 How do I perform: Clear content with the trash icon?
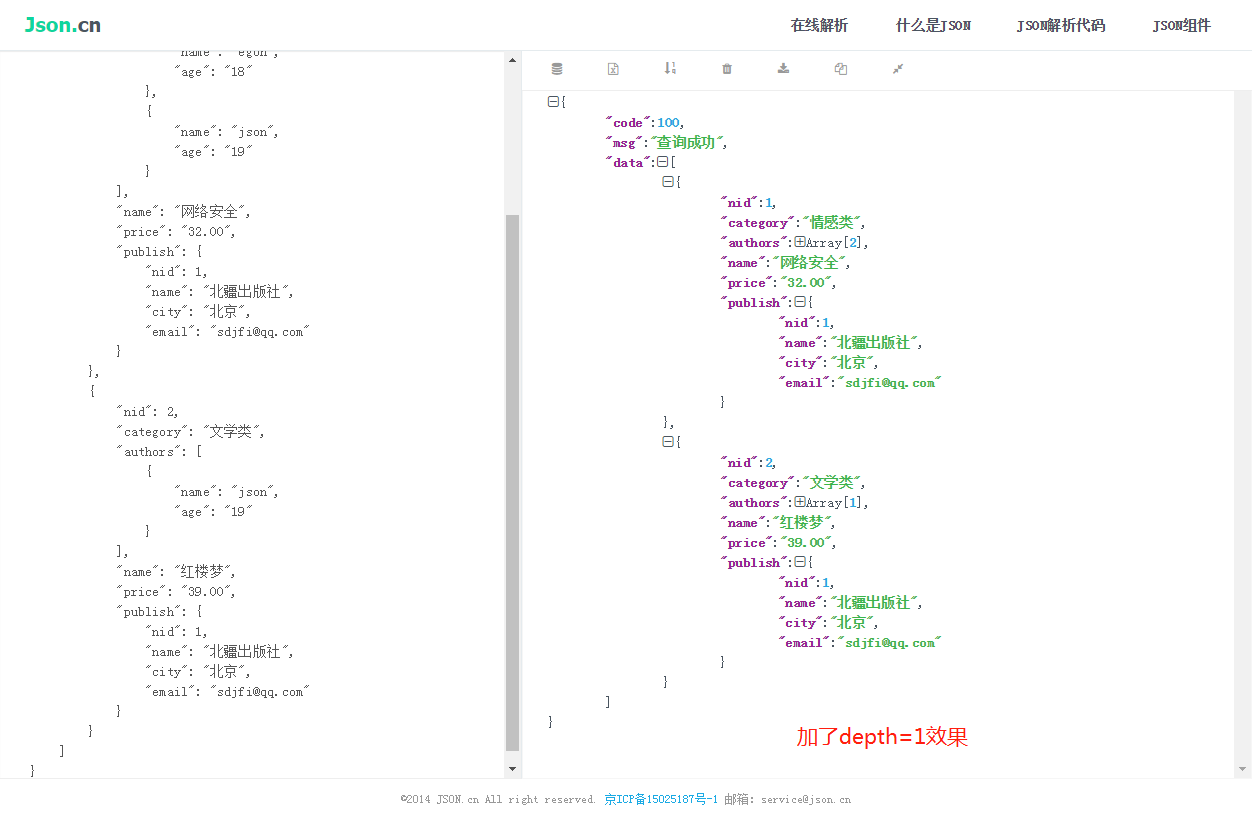pyautogui.click(x=727, y=69)
